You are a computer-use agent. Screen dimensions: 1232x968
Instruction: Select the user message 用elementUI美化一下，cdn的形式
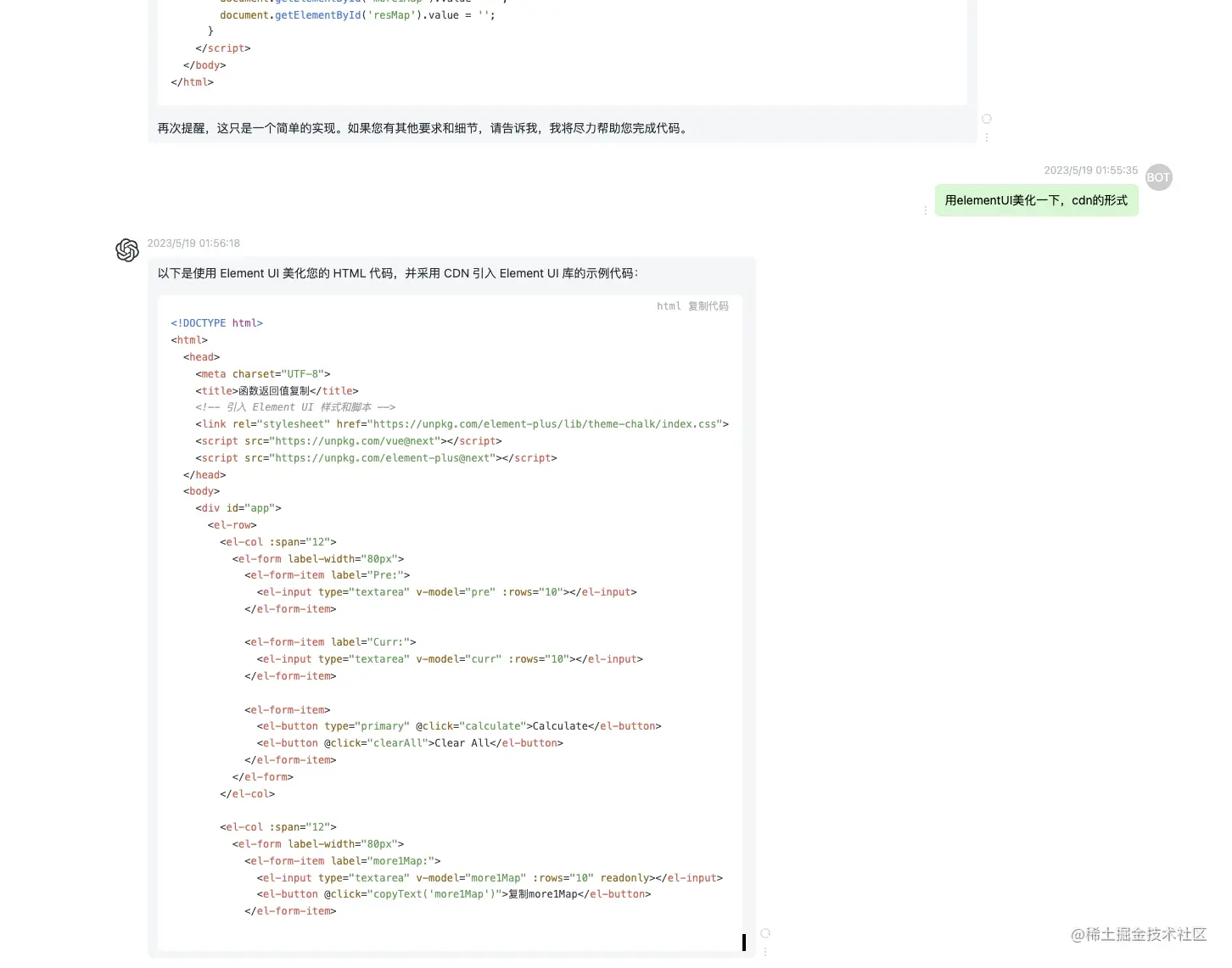1036,200
